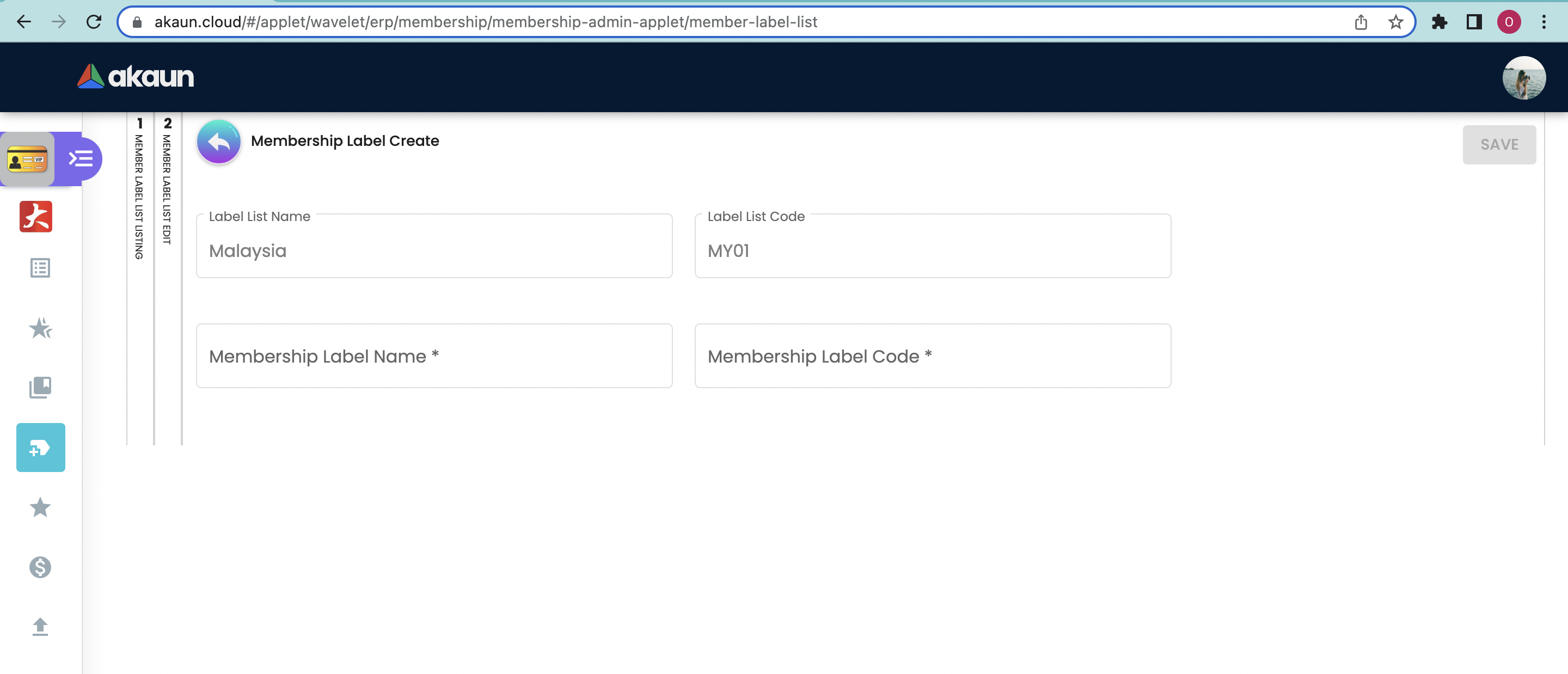The height and width of the screenshot is (674, 1568).
Task: Click the red running figure sidebar icon
Action: [x=36, y=217]
